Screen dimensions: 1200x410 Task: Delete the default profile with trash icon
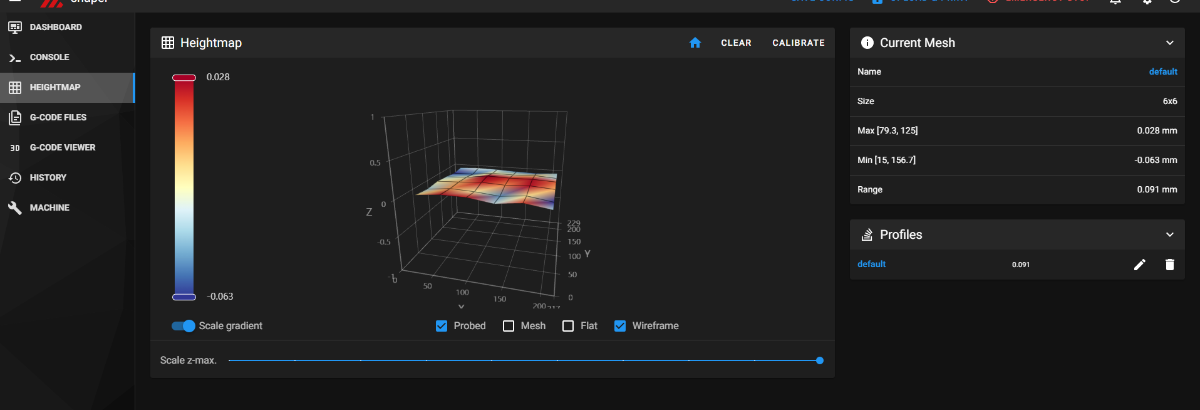coord(1170,264)
